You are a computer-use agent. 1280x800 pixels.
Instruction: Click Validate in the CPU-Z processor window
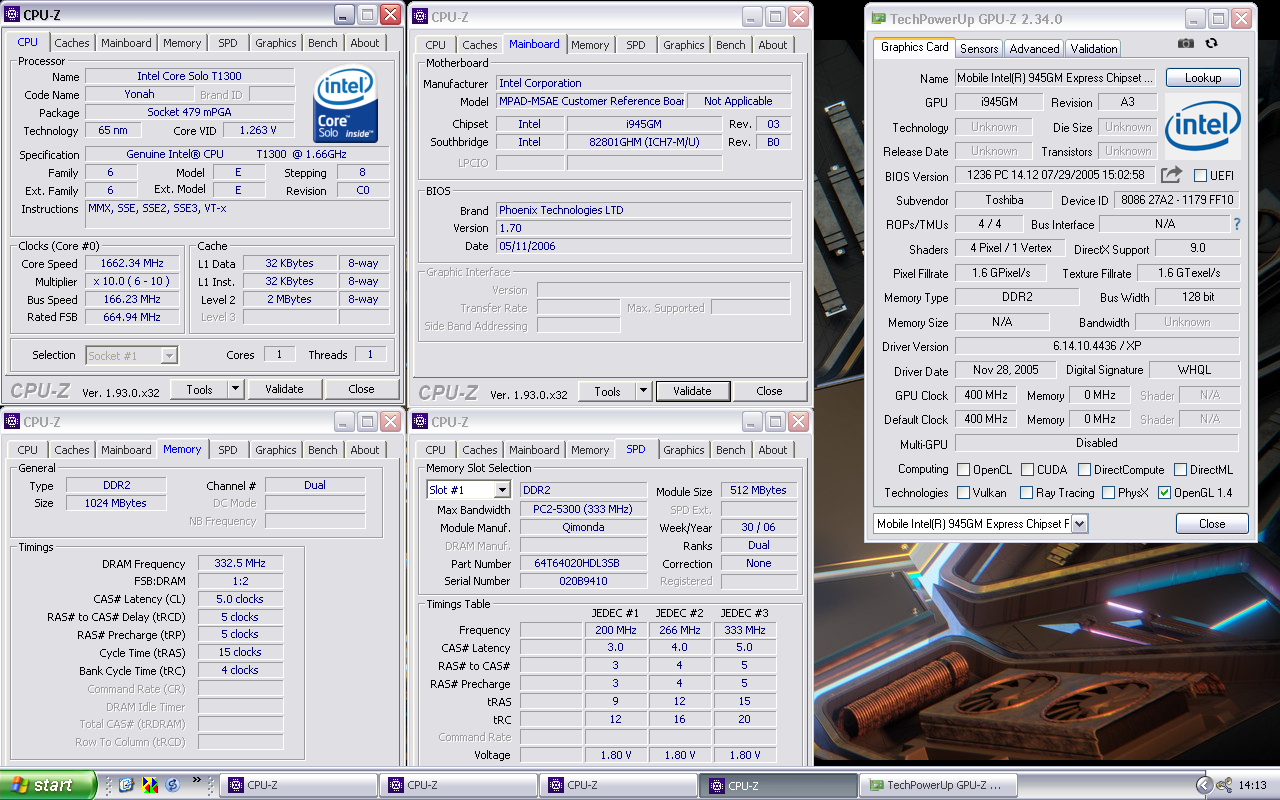point(284,389)
